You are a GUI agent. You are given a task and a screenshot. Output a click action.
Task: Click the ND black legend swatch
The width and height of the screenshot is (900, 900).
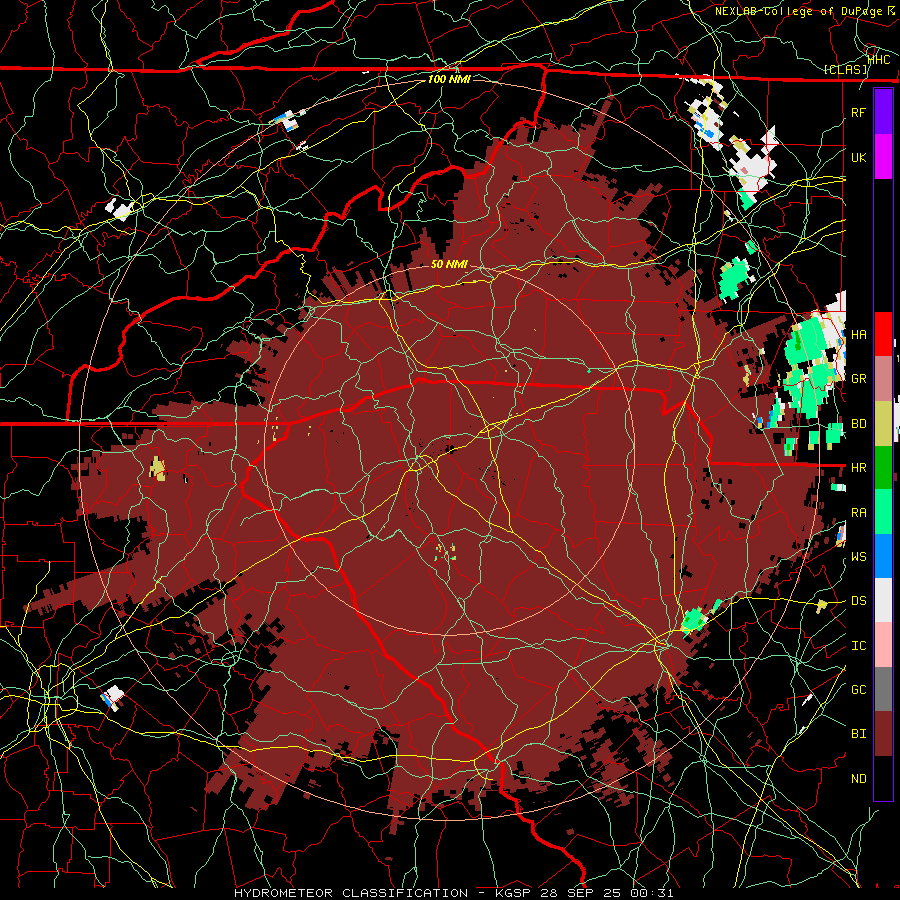pyautogui.click(x=883, y=778)
